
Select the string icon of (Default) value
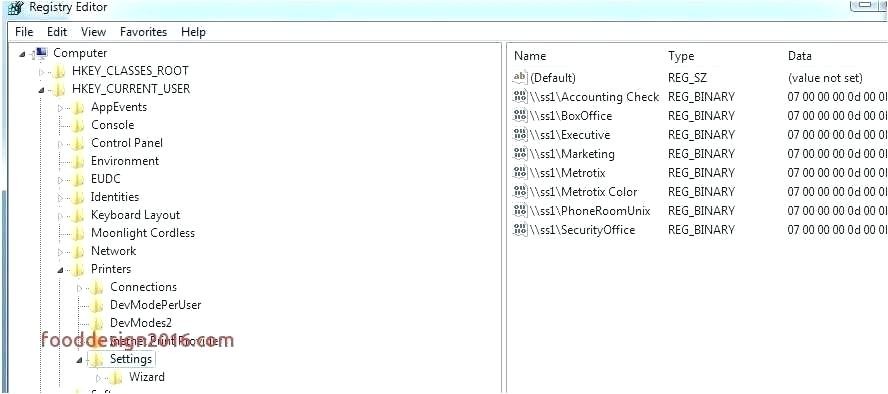click(520, 78)
